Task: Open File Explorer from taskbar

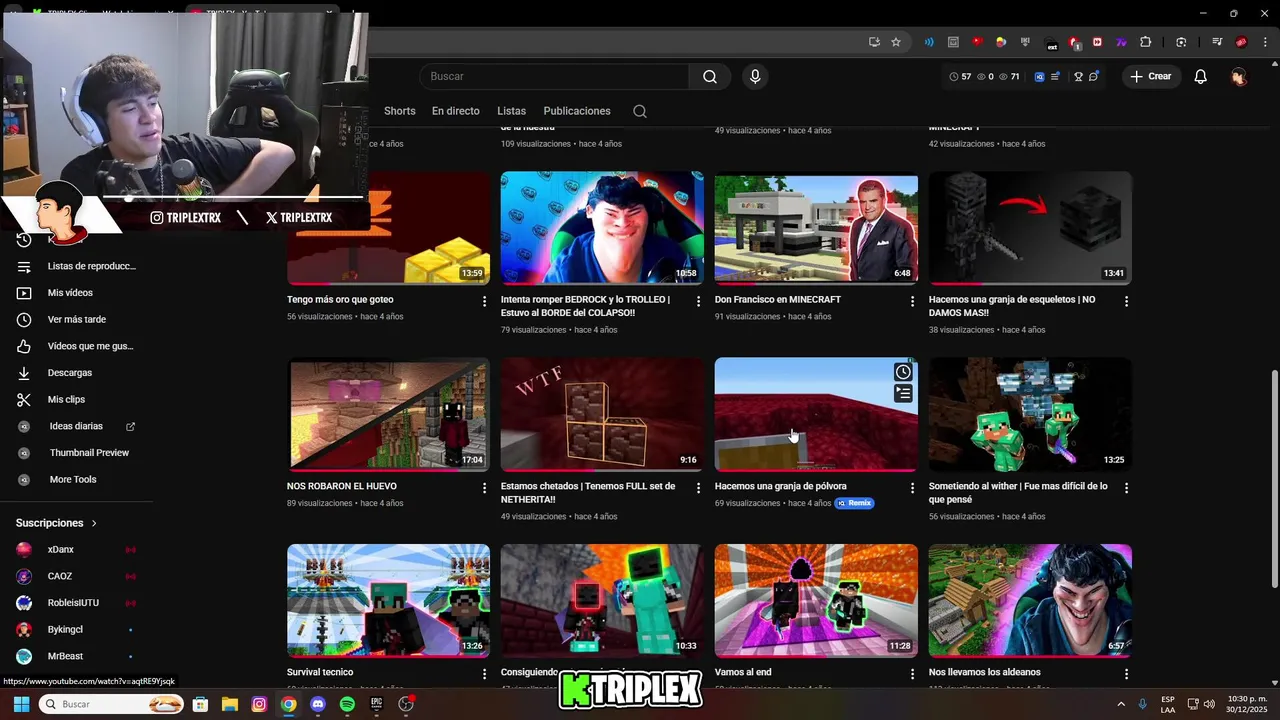Action: [x=229, y=704]
